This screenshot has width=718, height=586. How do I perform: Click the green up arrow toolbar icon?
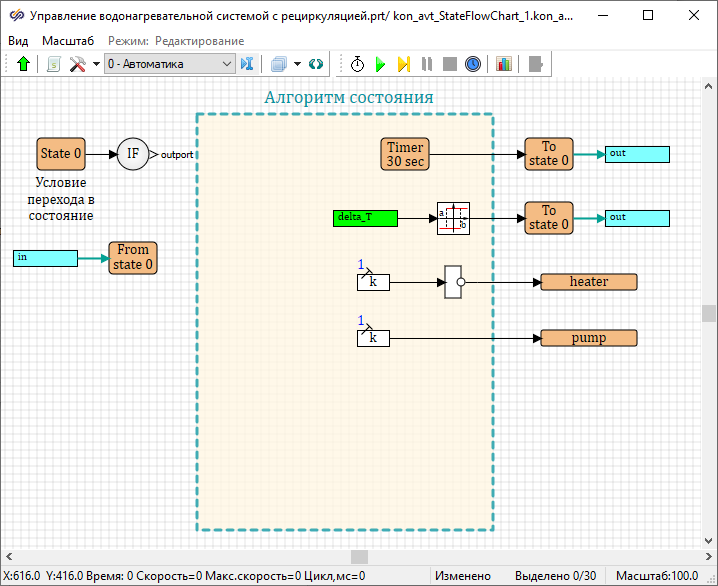coord(24,64)
